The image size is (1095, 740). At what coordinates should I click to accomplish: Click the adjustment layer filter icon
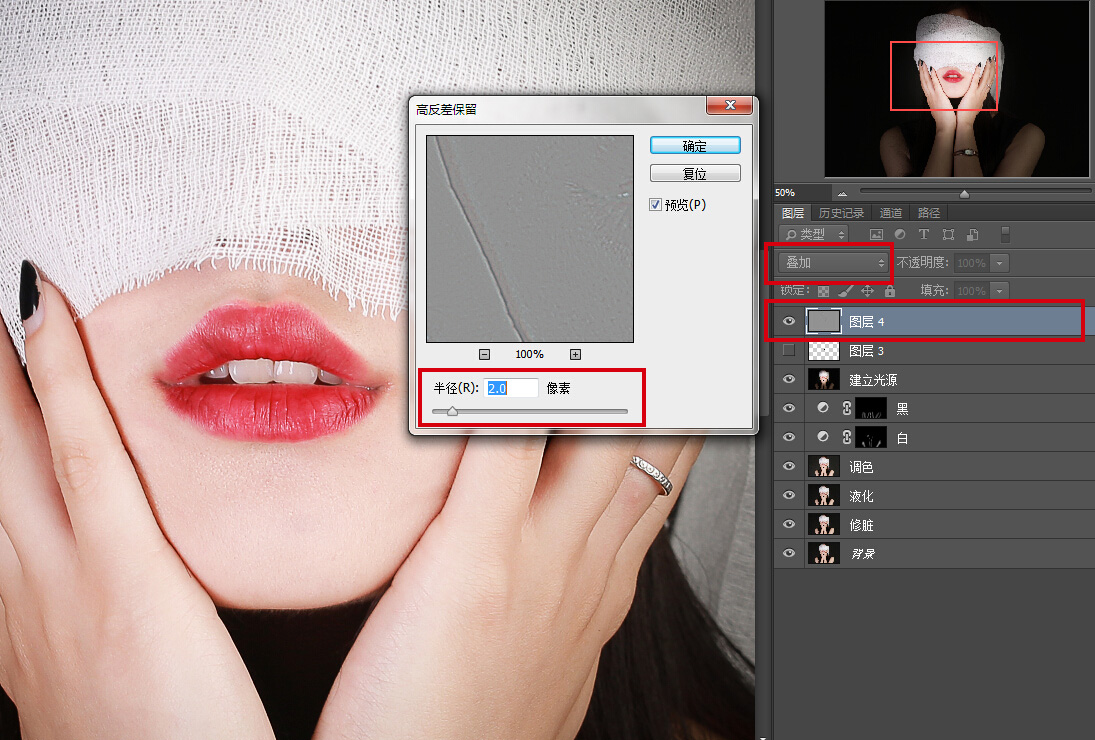tap(900, 235)
